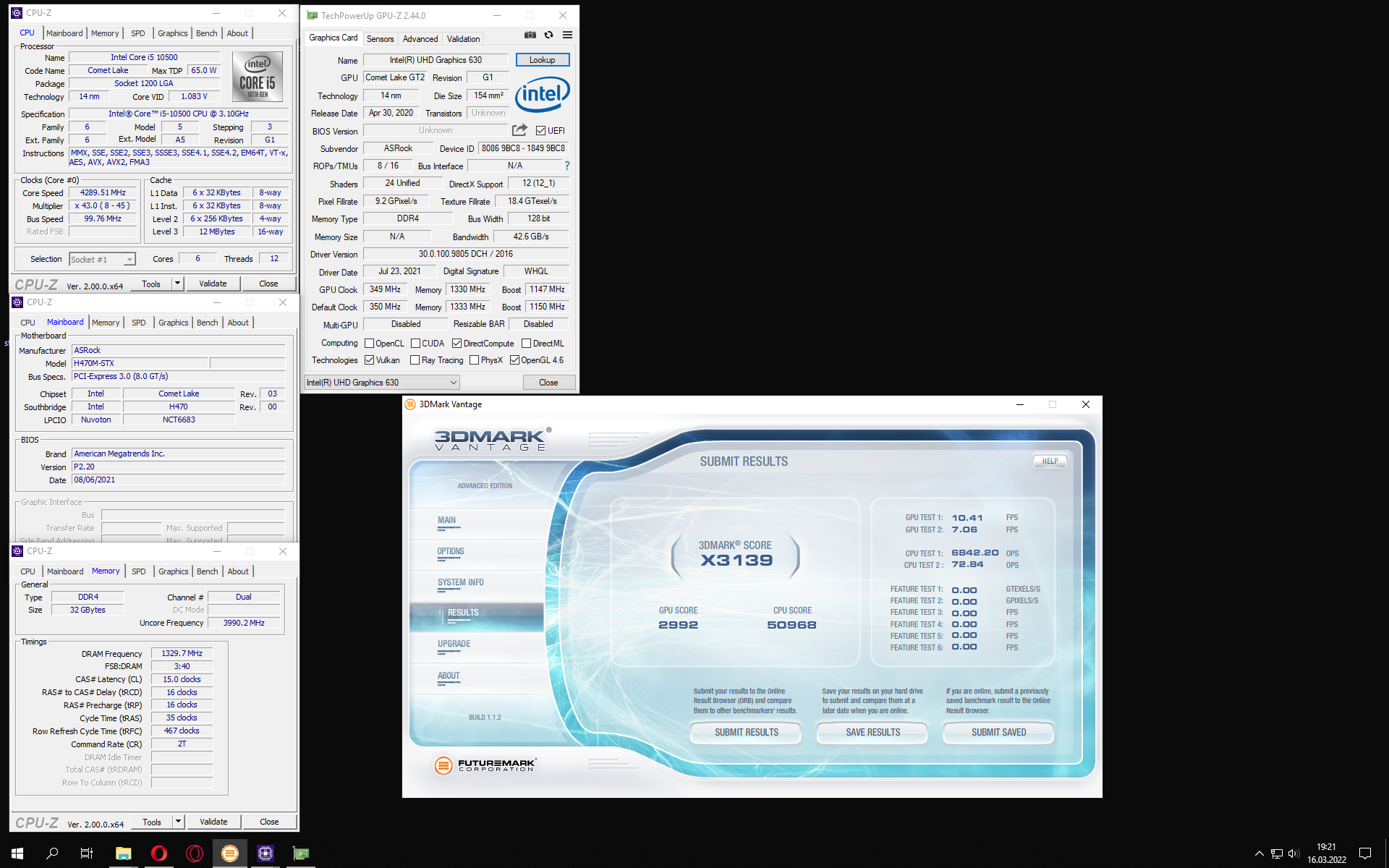Viewport: 1389px width, 868px height.
Task: Open Graphics tab in bottom CPU-Z window
Action: click(174, 571)
